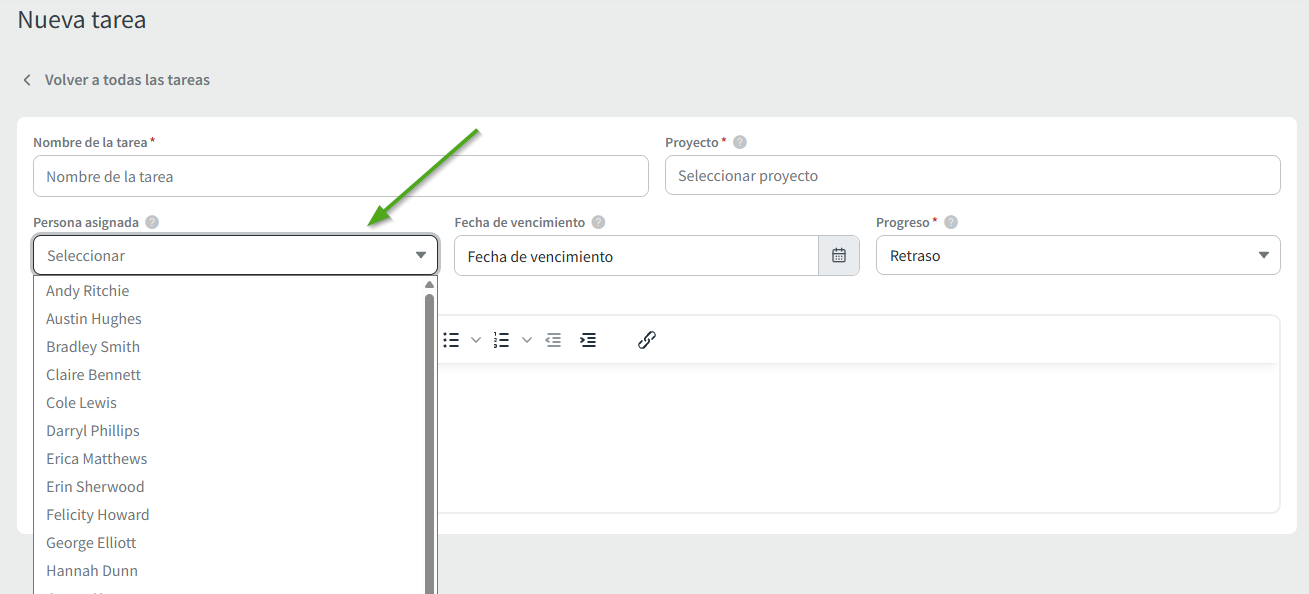Expand the numbered list style options chevron
1309x594 pixels.
click(527, 340)
